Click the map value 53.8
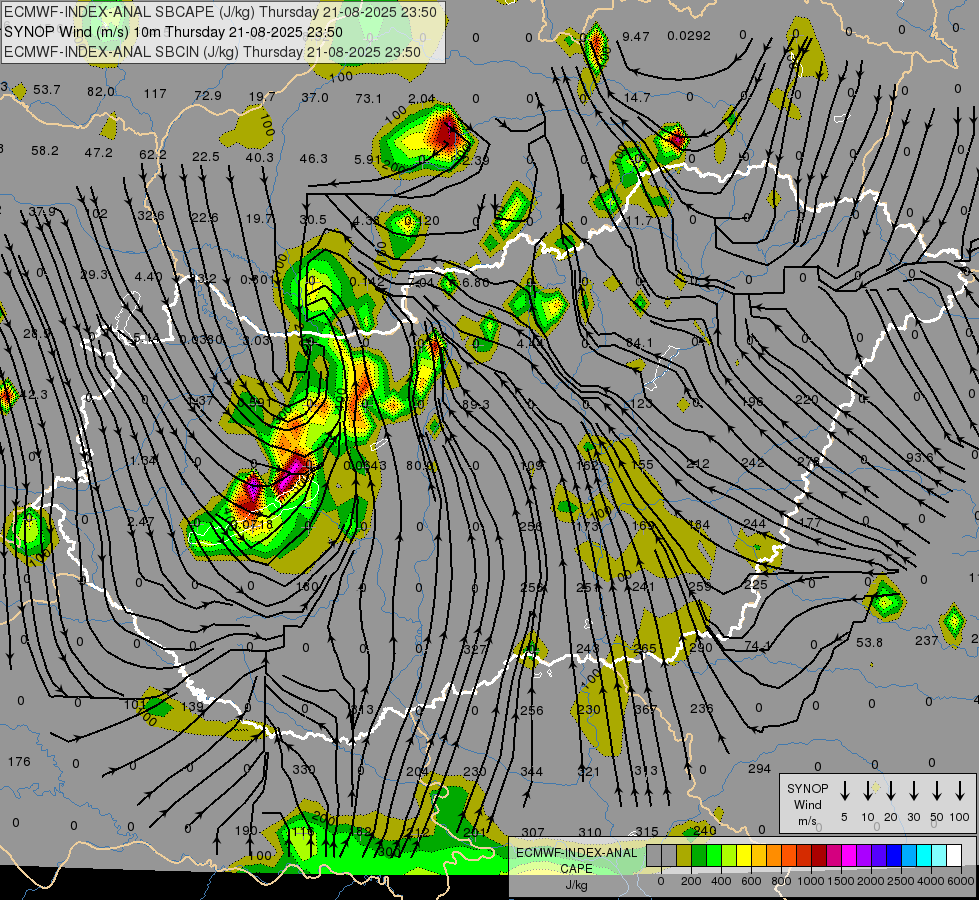Viewport: 979px width, 900px height. (870, 643)
